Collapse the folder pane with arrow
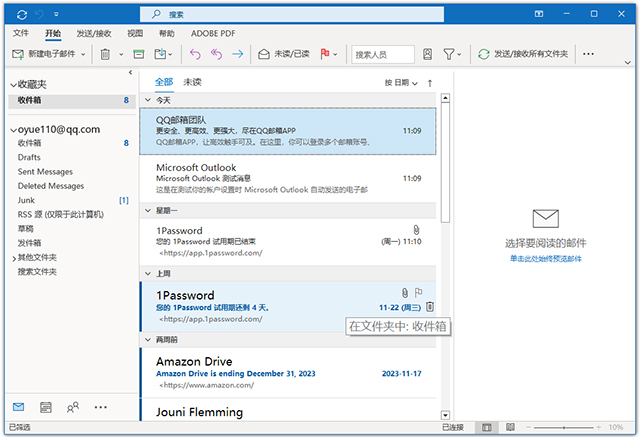This screenshot has height=437, width=640. (x=130, y=72)
